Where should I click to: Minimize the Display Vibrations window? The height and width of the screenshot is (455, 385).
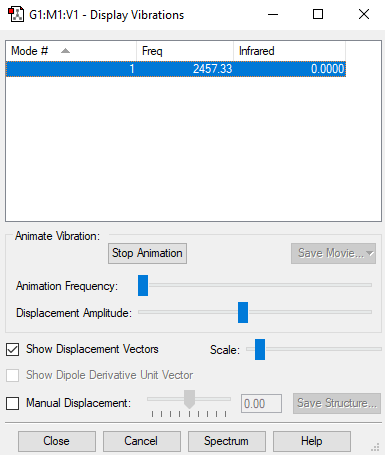[x=273, y=14]
